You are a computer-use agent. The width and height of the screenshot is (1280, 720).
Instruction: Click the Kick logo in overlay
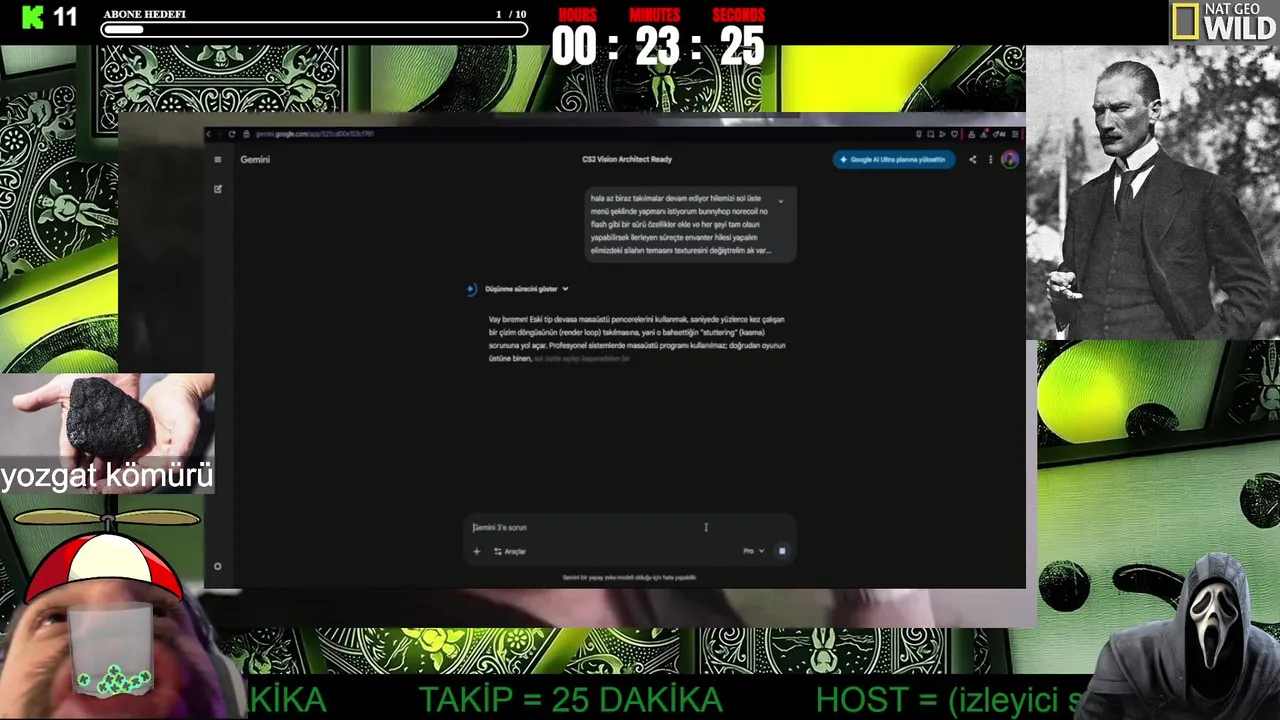[33, 17]
